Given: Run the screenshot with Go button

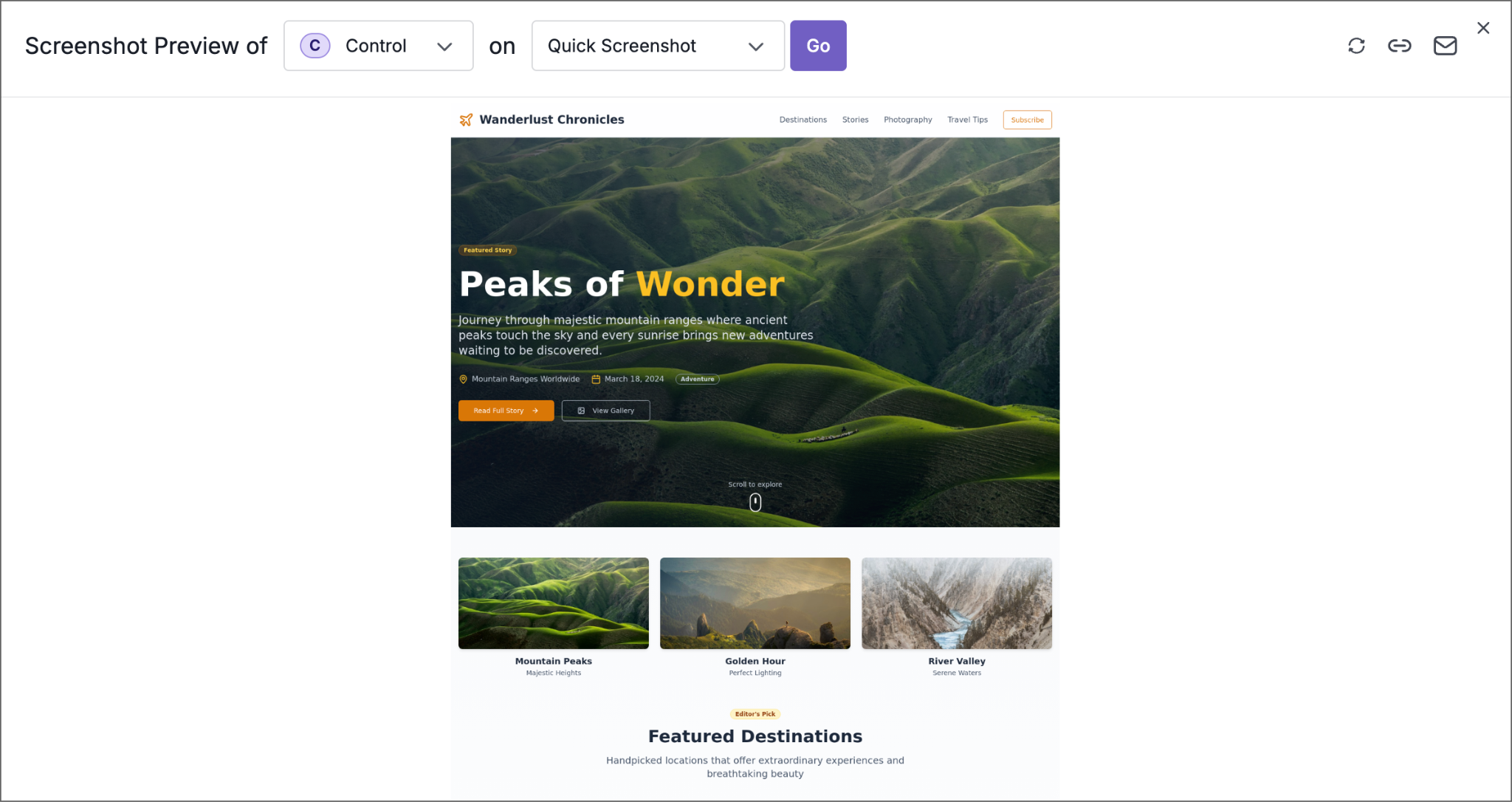Looking at the screenshot, I should pyautogui.click(x=818, y=46).
